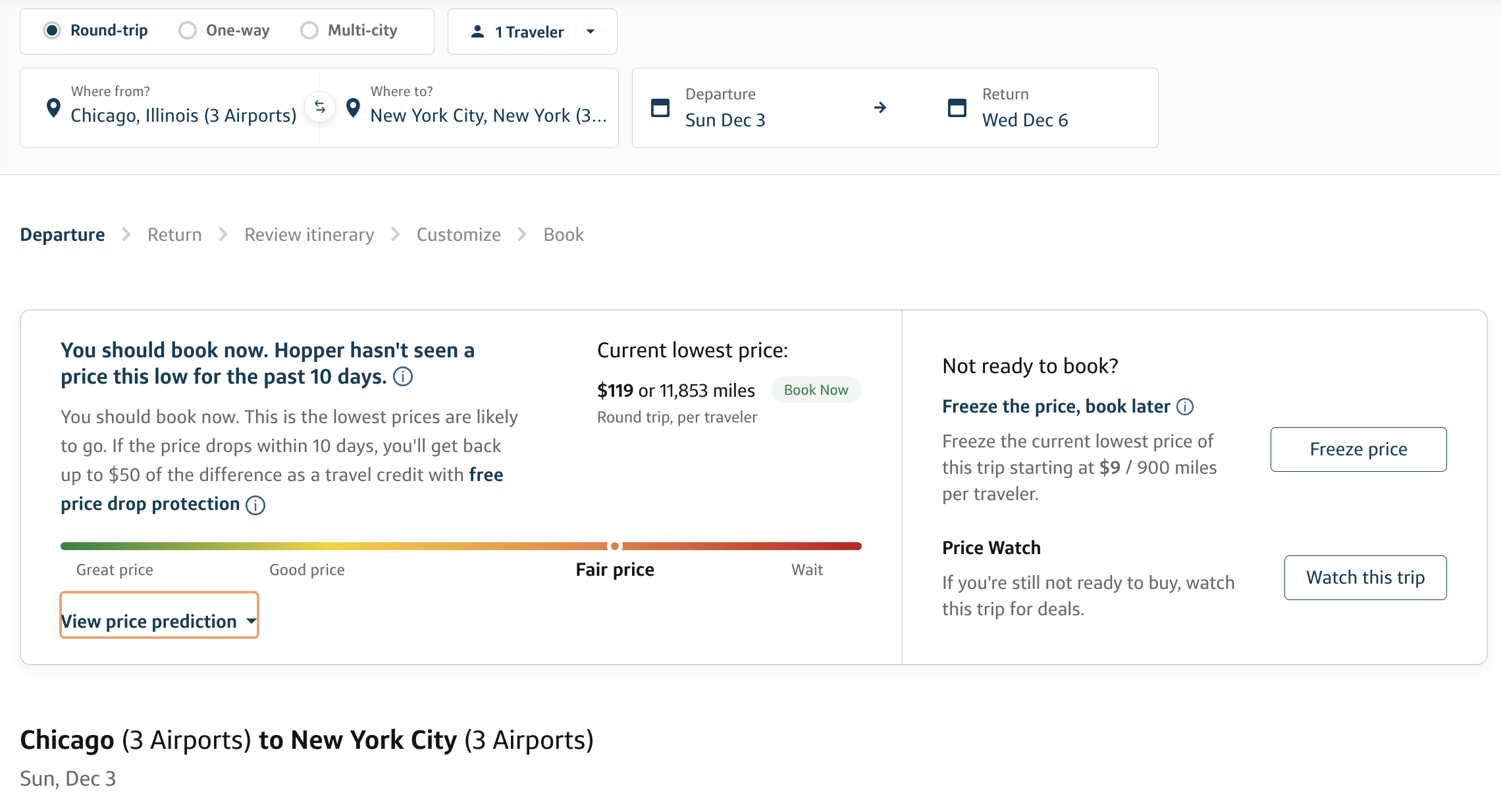Click the Departure calendar icon
The width and height of the screenshot is (1501, 812).
(x=660, y=107)
